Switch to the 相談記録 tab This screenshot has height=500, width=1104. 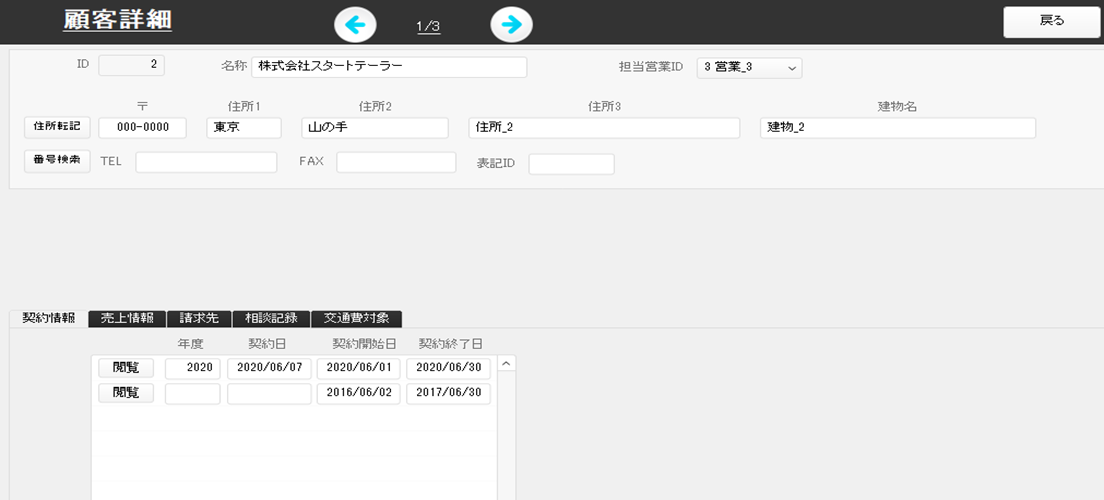click(271, 318)
